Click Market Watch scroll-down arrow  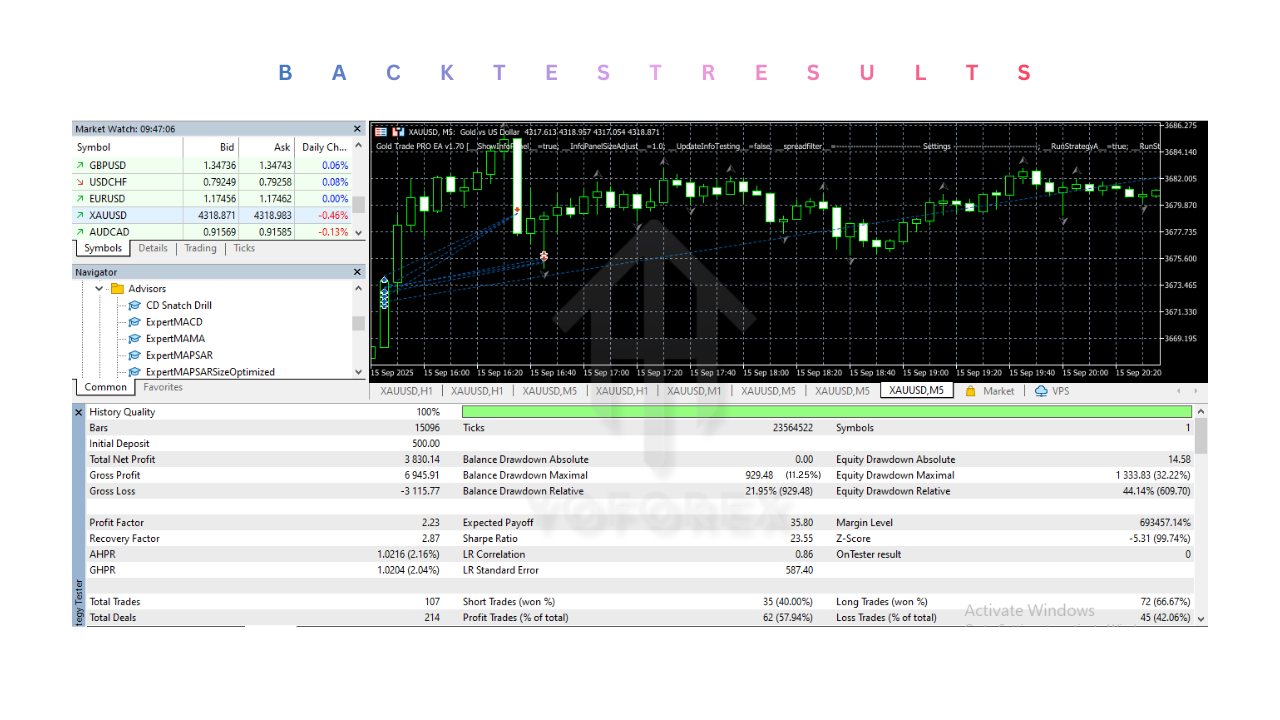(x=357, y=231)
